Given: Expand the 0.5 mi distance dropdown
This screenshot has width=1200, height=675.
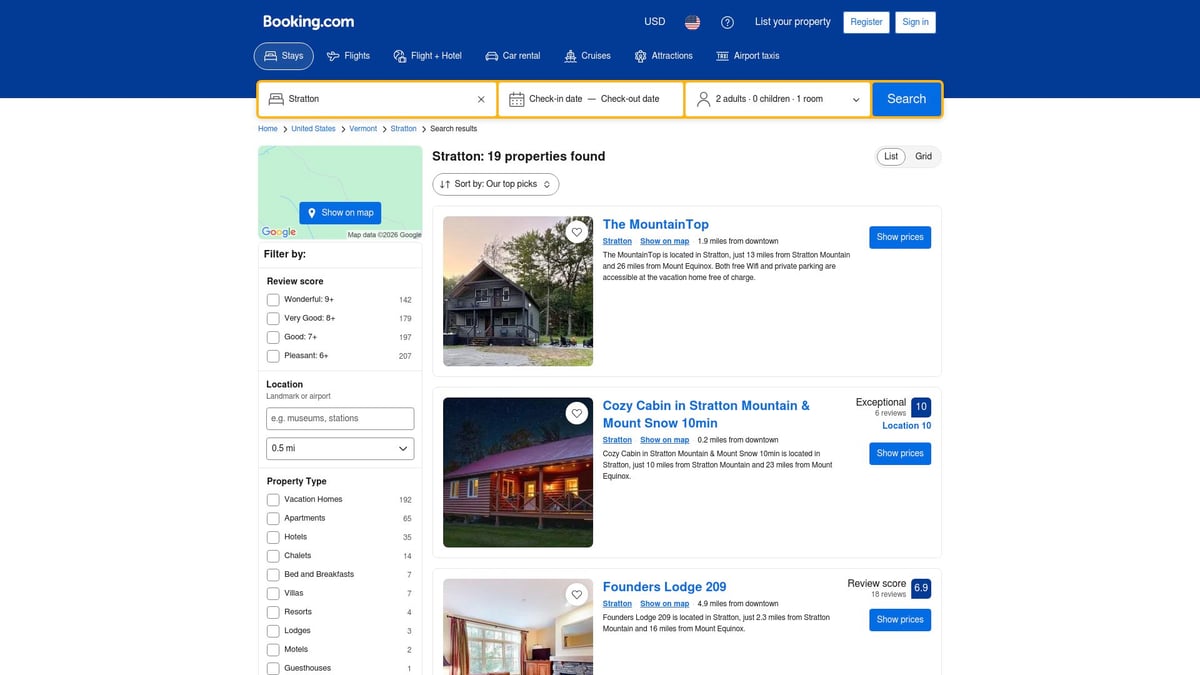Looking at the screenshot, I should point(339,448).
